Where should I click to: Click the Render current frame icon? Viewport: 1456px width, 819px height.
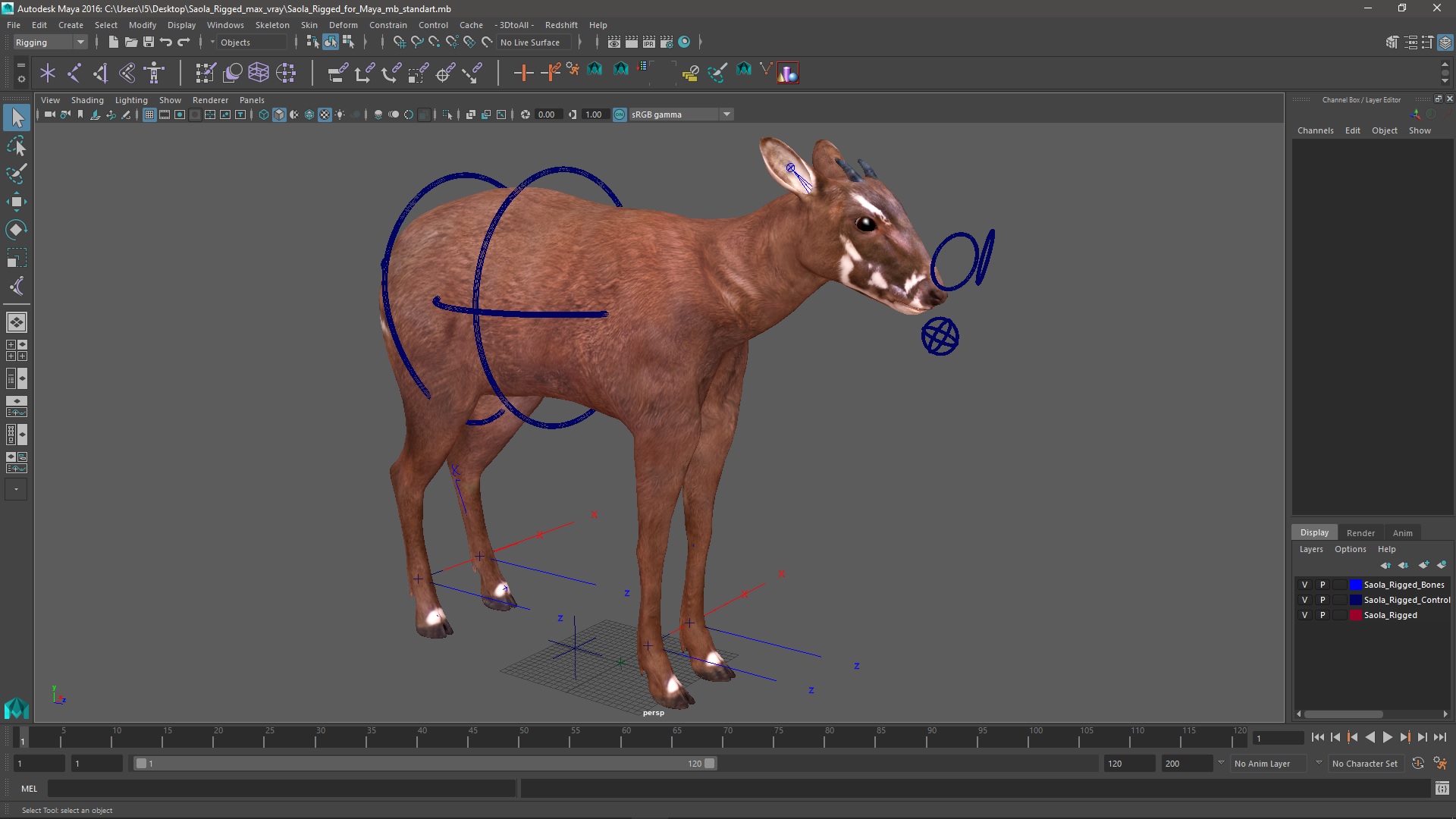(x=632, y=42)
